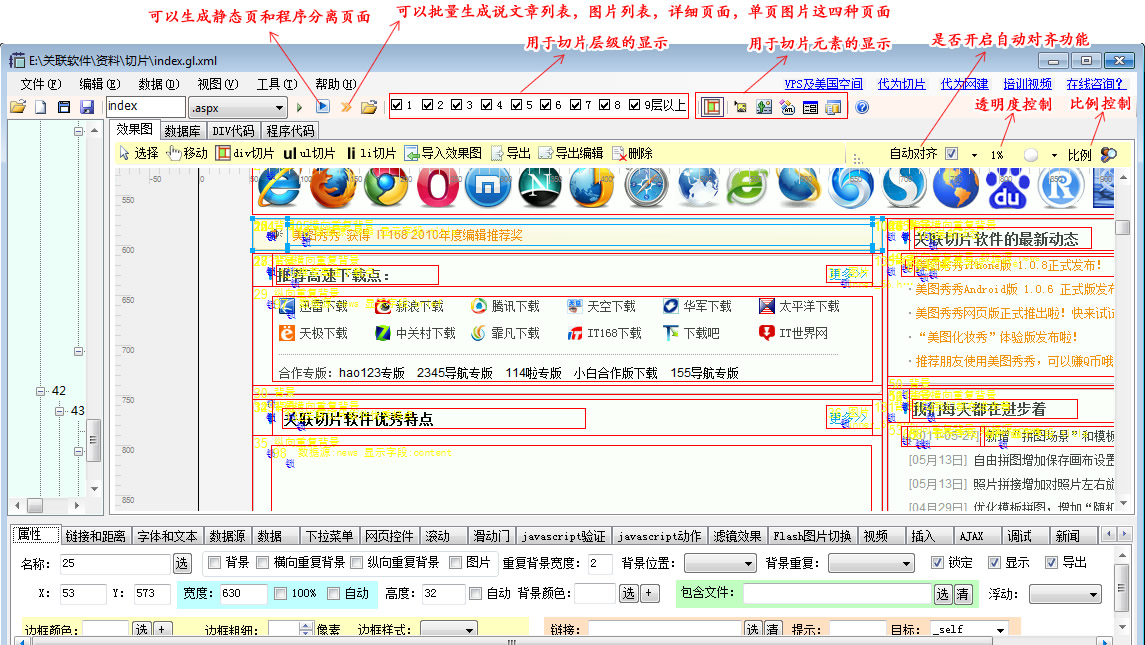Open the 工具(T) menu

click(x=277, y=84)
